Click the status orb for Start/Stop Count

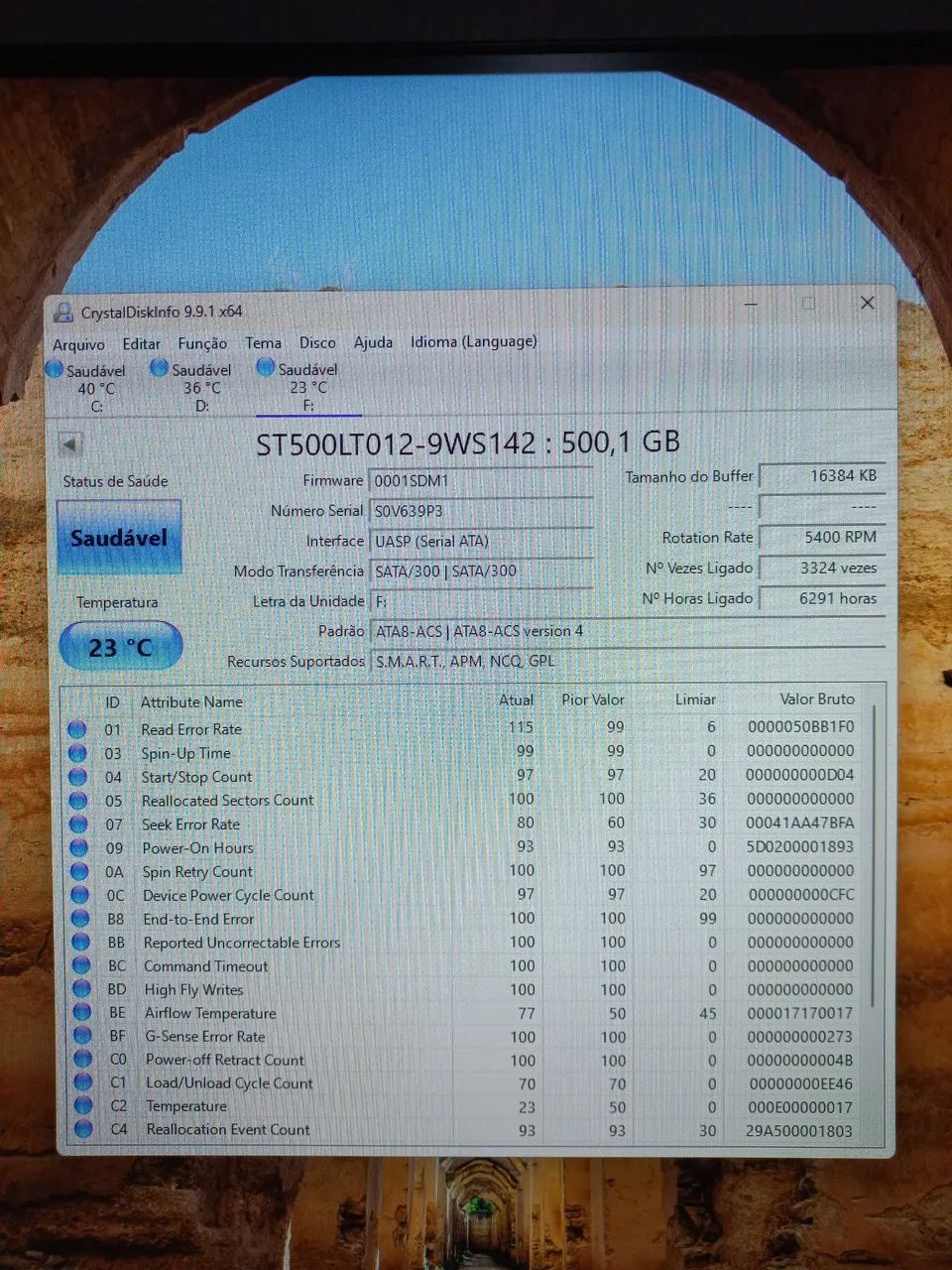point(77,777)
